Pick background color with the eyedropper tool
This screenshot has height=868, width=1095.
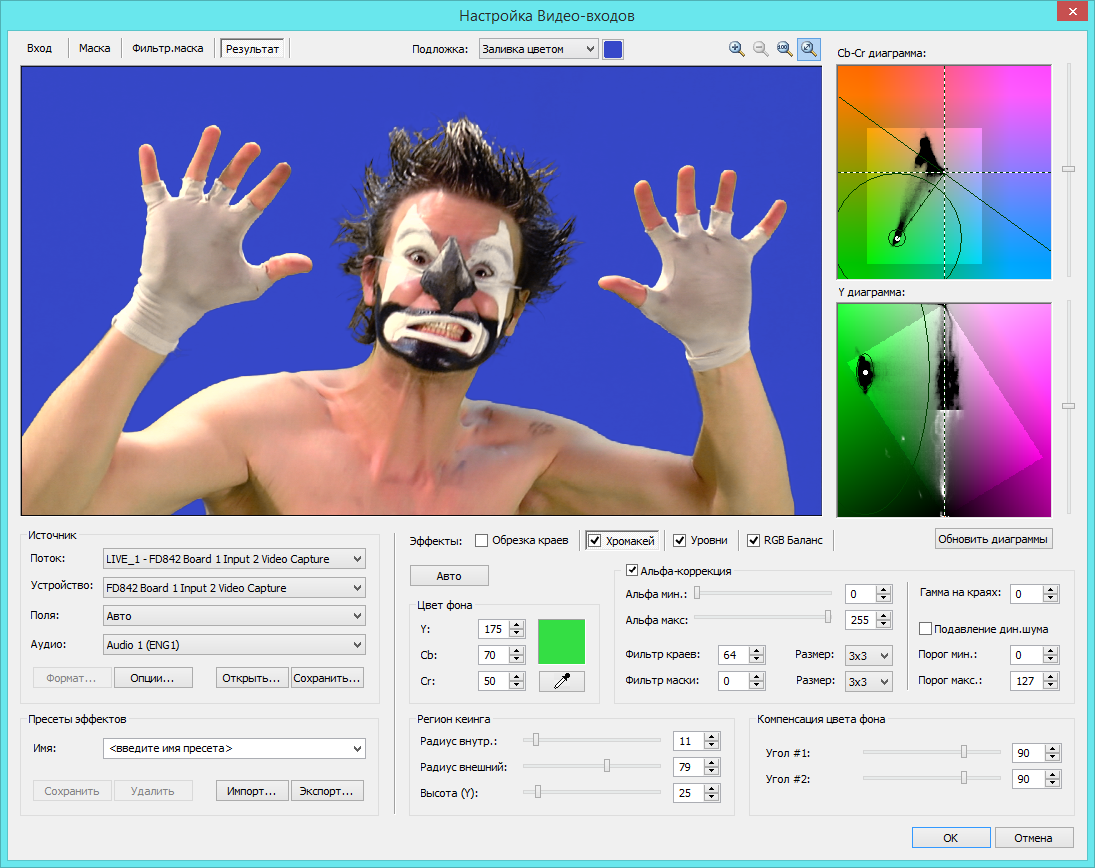click(x=561, y=681)
